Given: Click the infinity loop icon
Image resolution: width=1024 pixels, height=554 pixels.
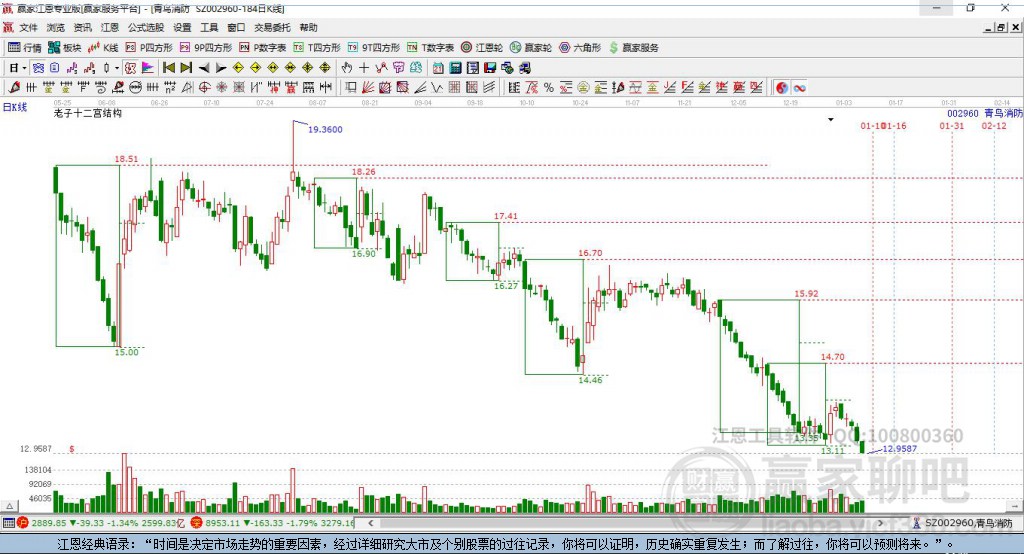Looking at the screenshot, I should pyautogui.click(x=799, y=88).
